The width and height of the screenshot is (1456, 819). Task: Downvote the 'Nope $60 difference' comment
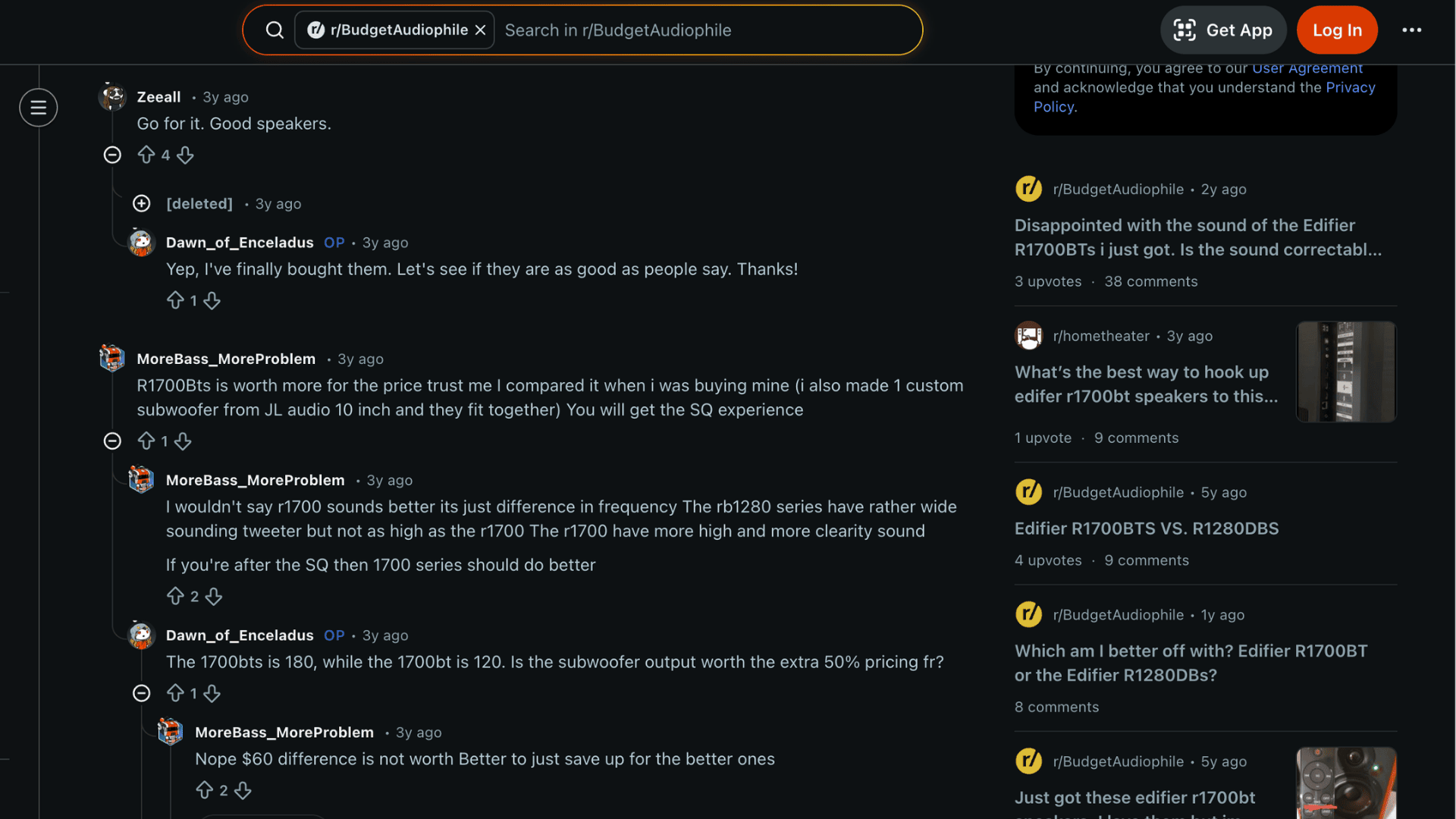coord(243,790)
